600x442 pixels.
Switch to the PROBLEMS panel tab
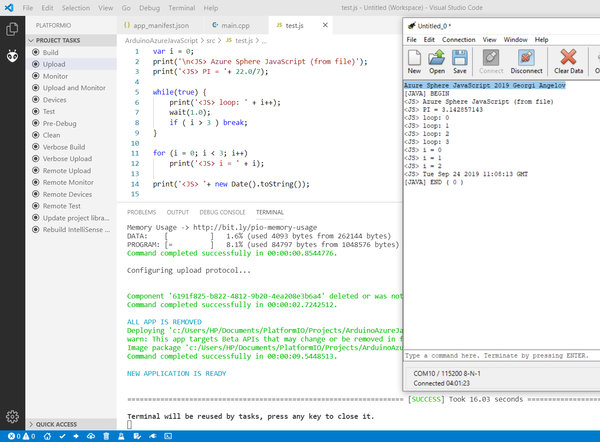141,212
